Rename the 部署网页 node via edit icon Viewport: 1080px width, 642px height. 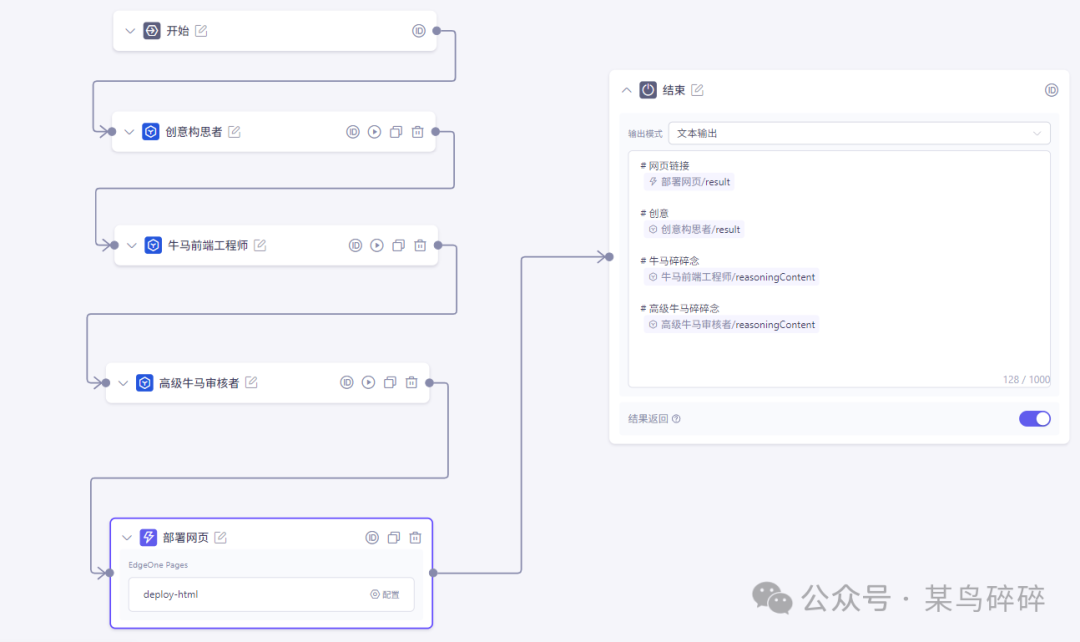[221, 538]
